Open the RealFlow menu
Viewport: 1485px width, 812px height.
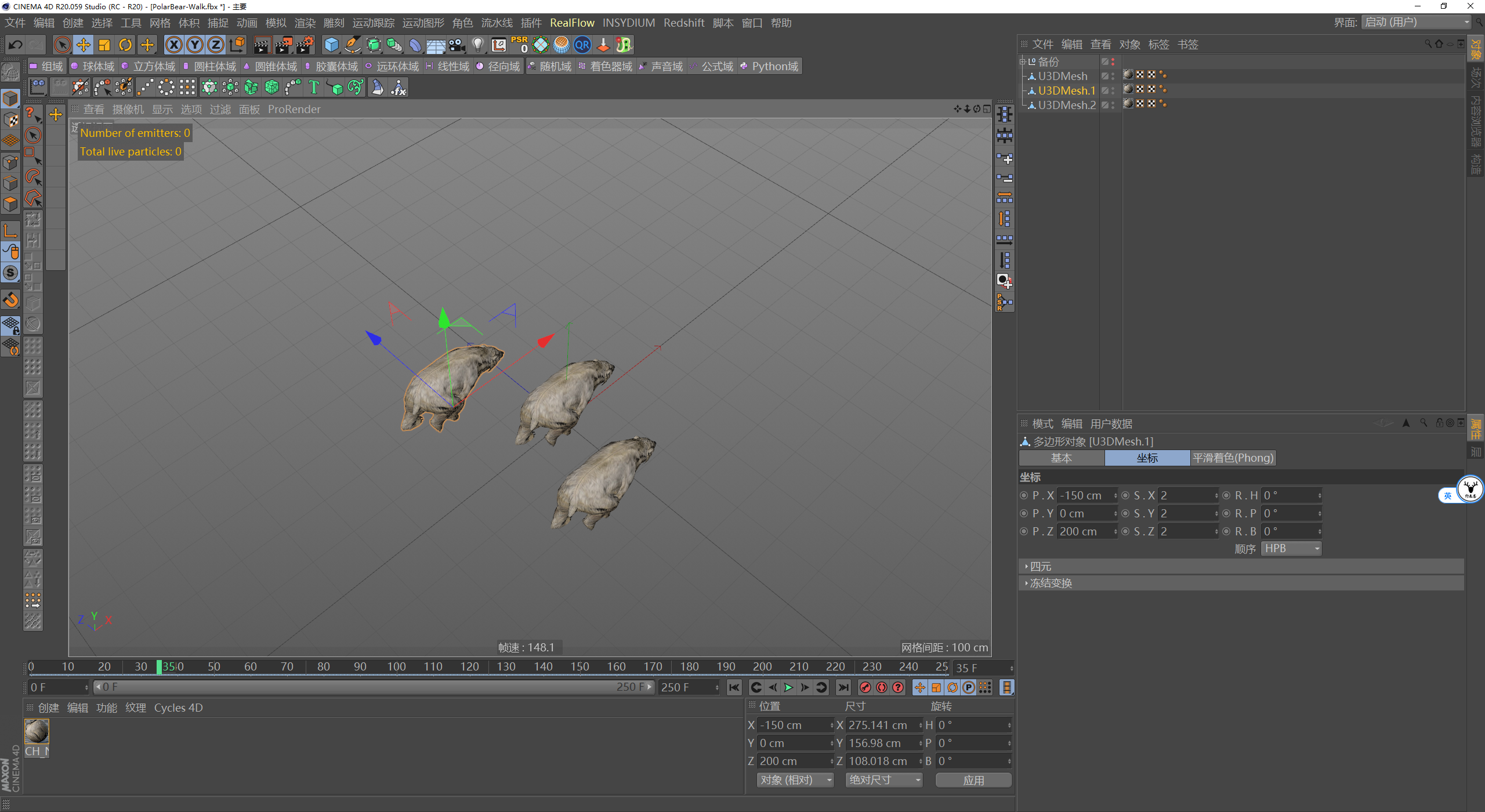571,23
